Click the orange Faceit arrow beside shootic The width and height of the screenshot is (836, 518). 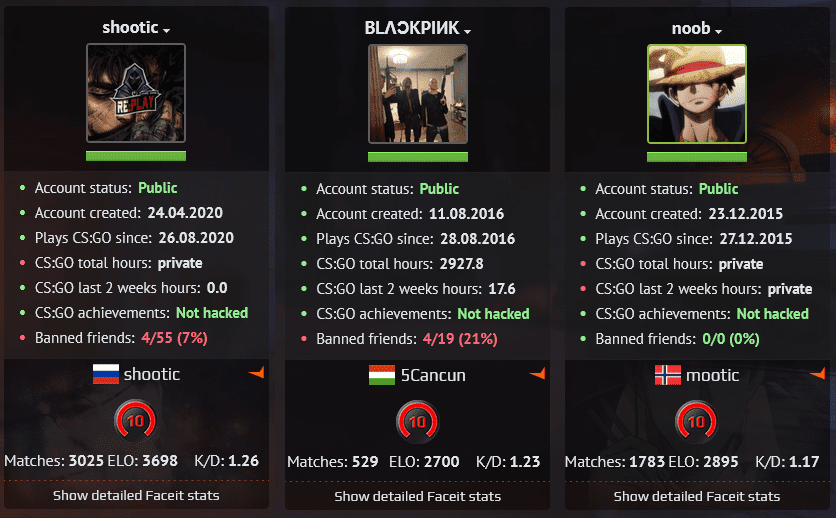click(x=257, y=373)
